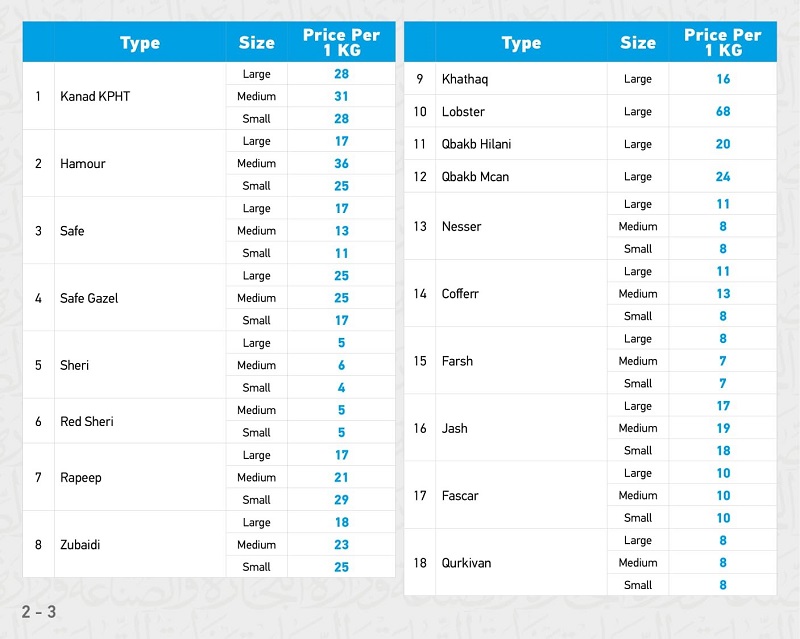Select the Jash entry
This screenshot has height=639, width=800.
(x=454, y=428)
